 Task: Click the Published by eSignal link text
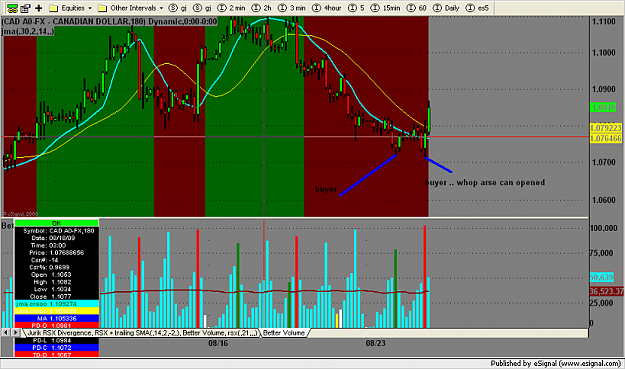point(556,363)
